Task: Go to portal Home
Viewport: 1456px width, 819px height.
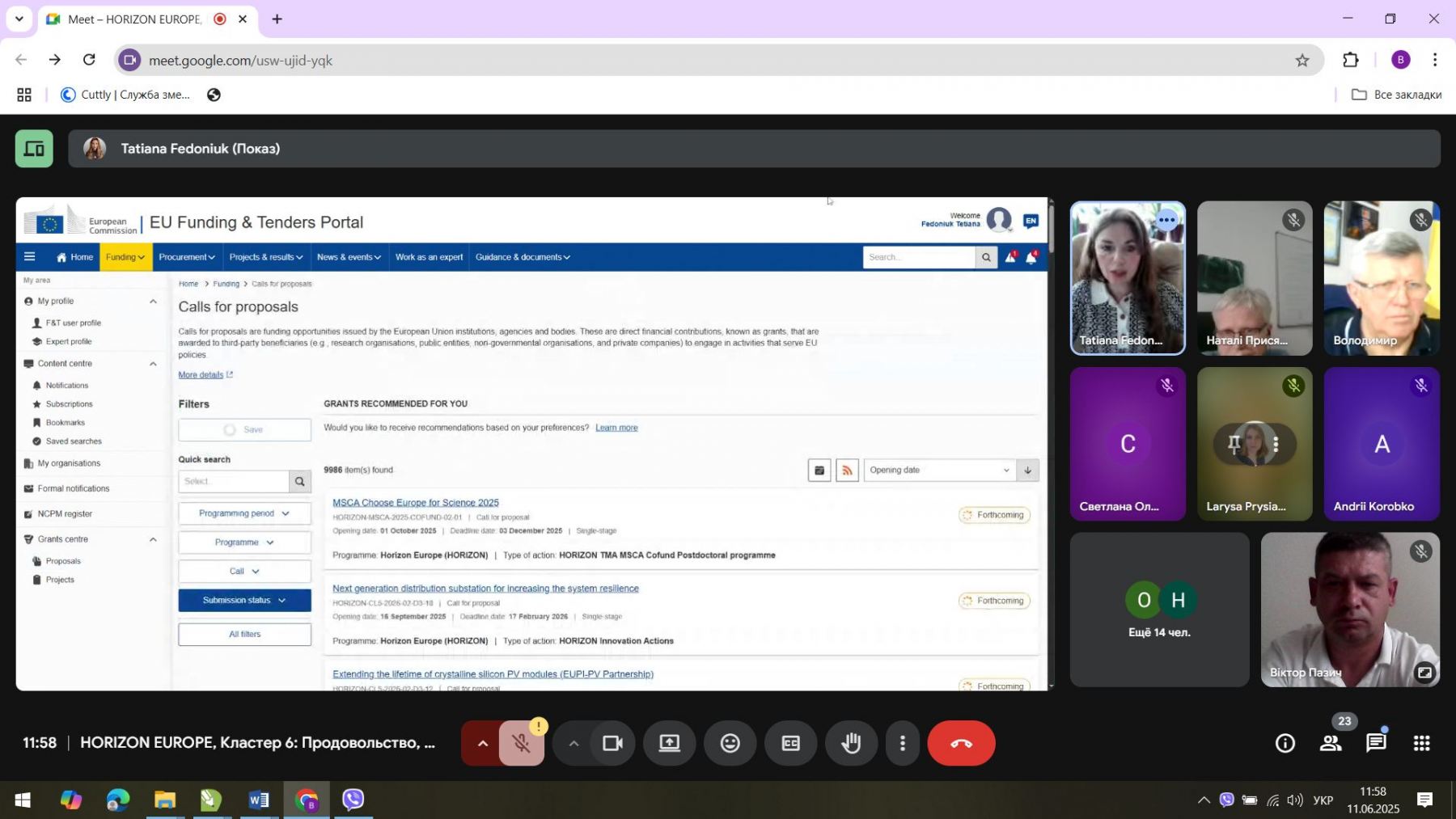Action: [x=75, y=257]
